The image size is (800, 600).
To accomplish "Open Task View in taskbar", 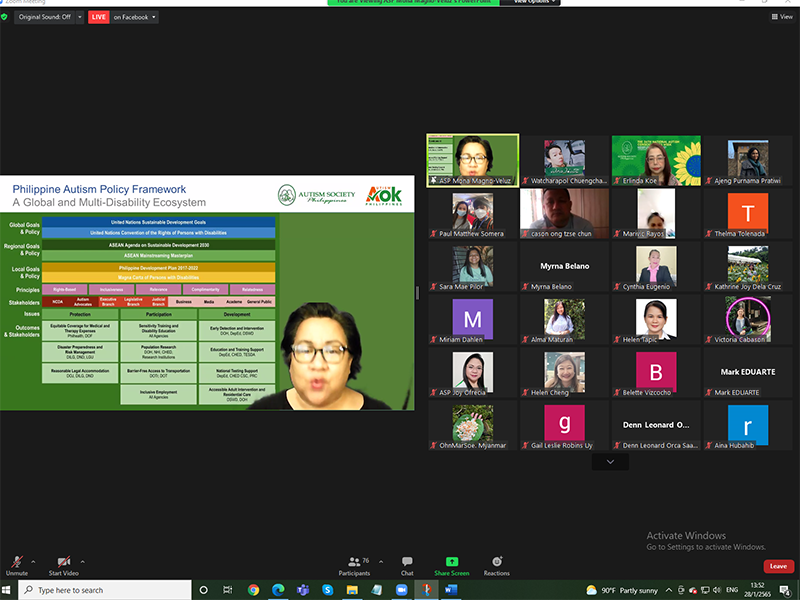I will coord(228,590).
